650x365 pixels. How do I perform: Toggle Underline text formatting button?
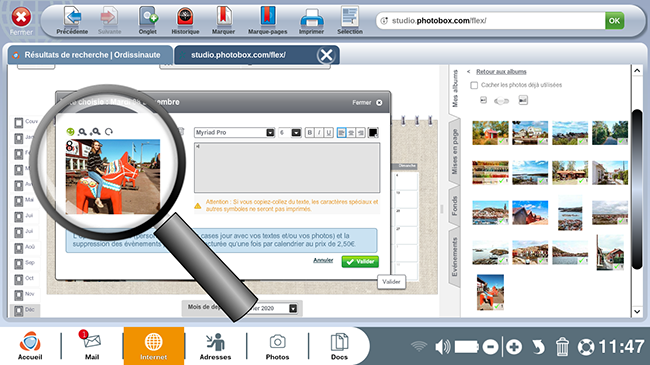[x=329, y=133]
